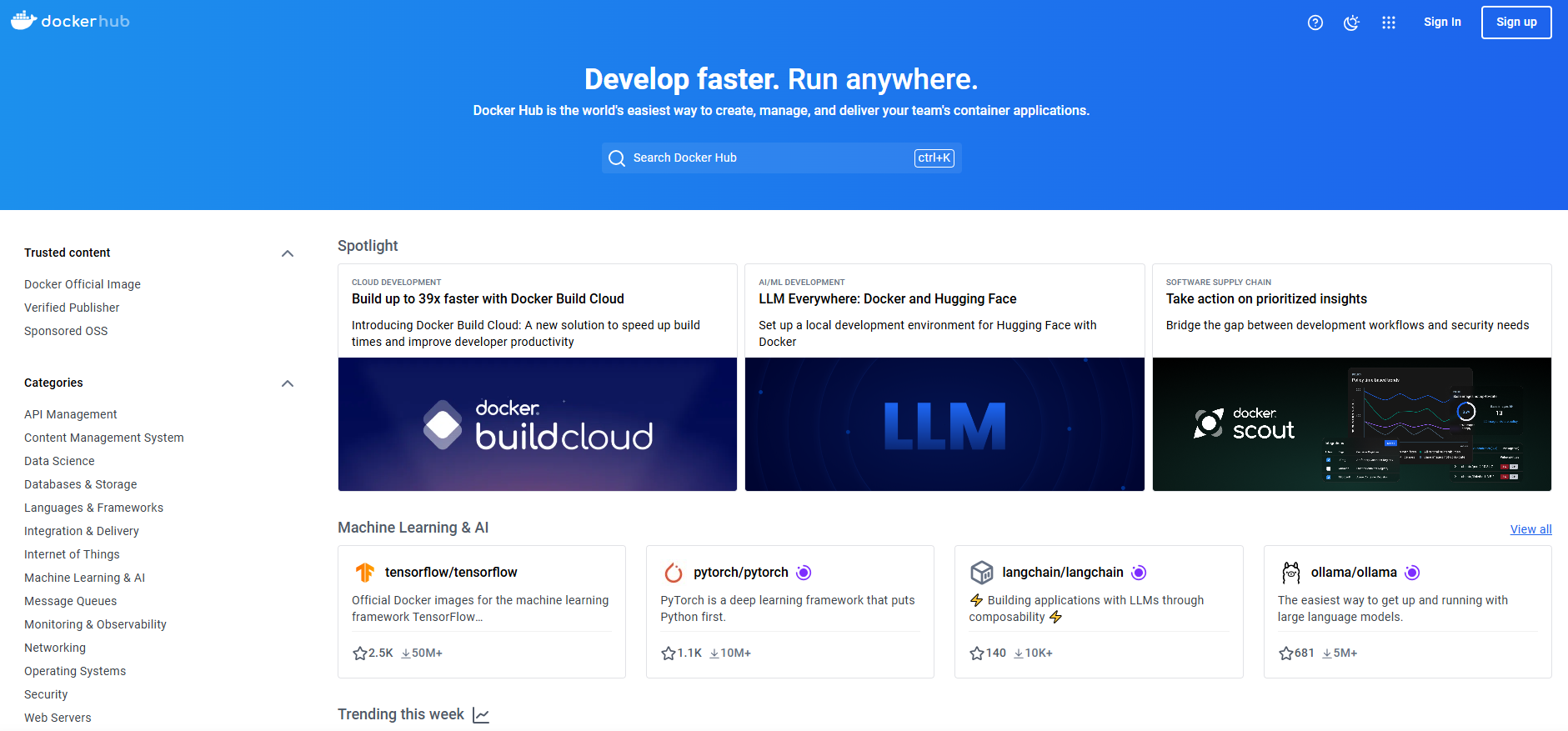
Task: Open Docker Build Cloud banner image
Action: pyautogui.click(x=538, y=424)
